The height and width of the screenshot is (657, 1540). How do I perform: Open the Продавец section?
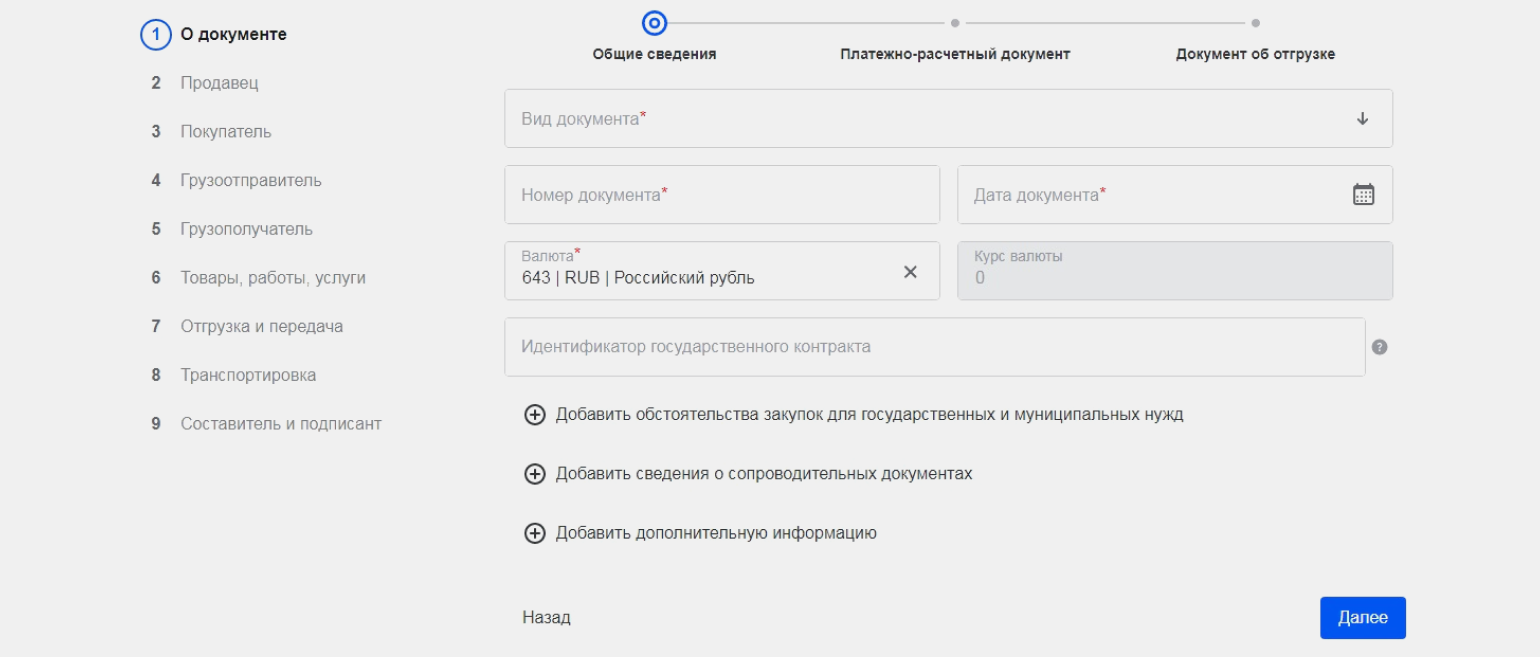coord(219,83)
